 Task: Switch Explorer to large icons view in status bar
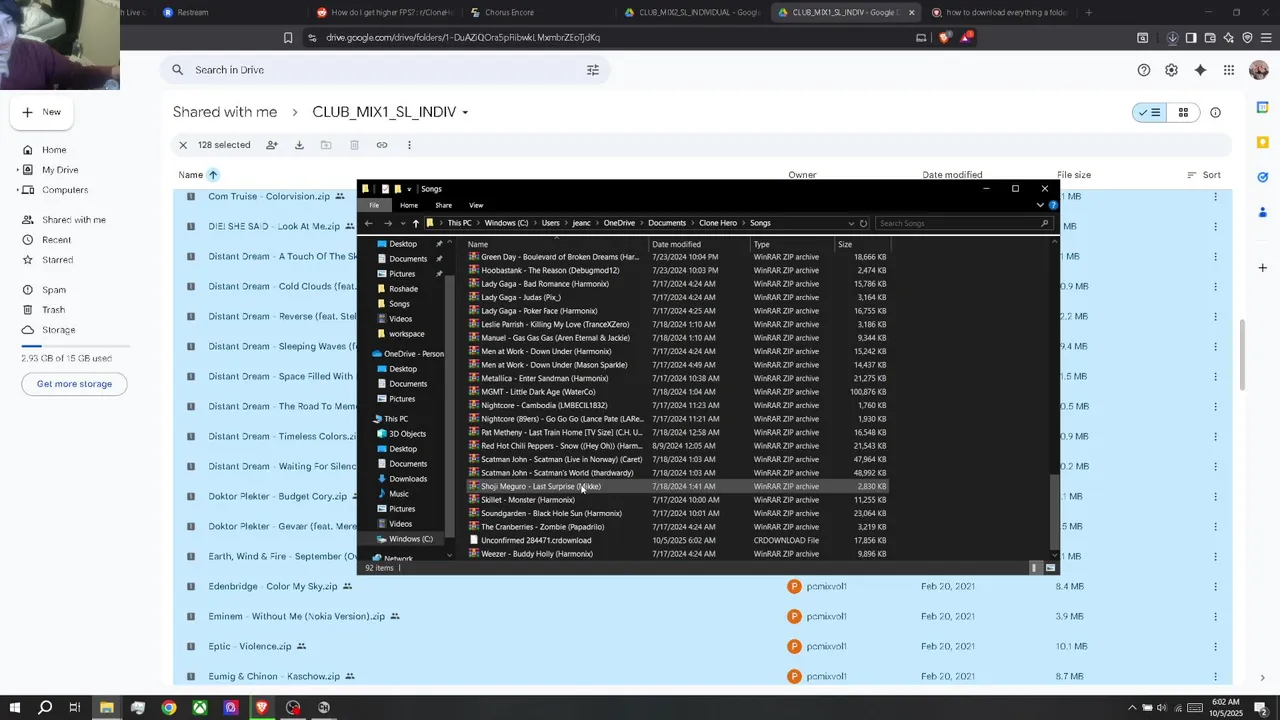tap(1050, 568)
